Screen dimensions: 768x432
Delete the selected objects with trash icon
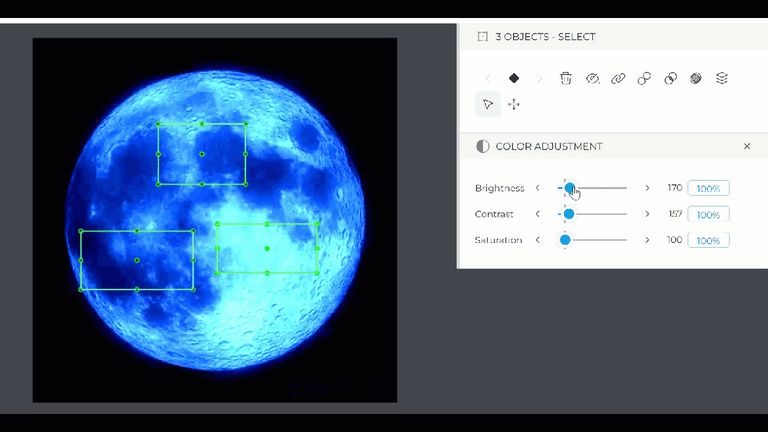coord(566,78)
